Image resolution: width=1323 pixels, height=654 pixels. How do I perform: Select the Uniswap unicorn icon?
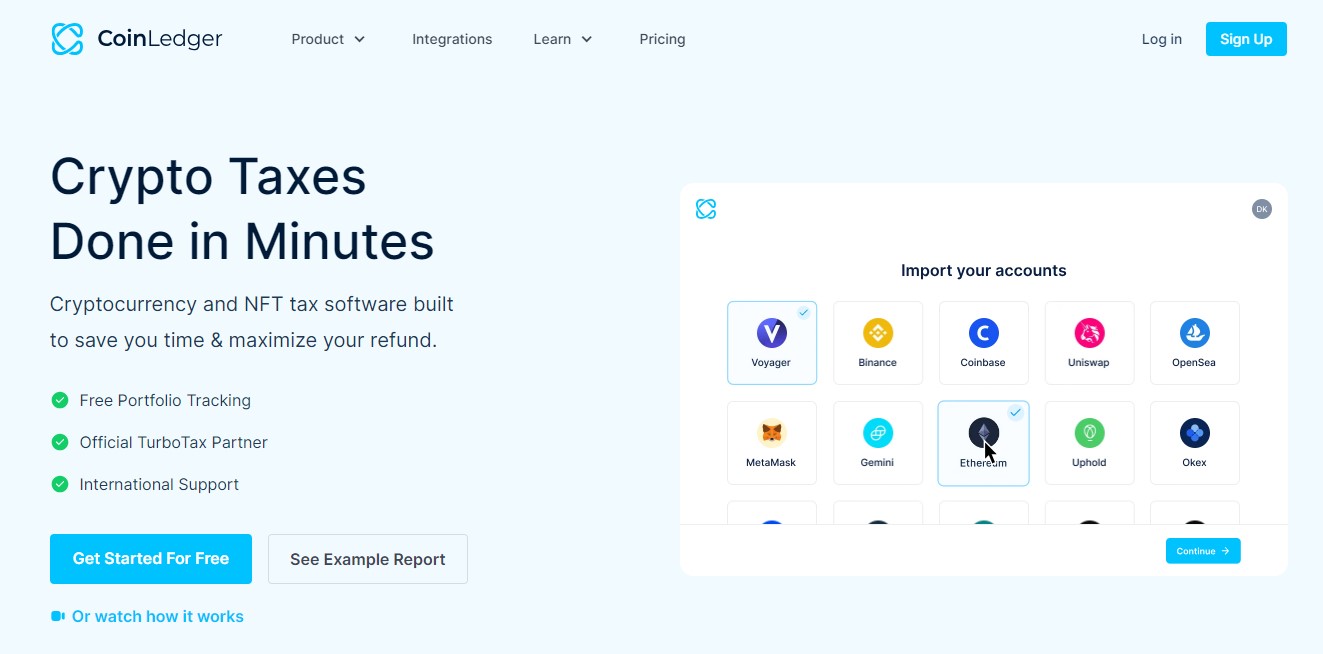point(1089,332)
